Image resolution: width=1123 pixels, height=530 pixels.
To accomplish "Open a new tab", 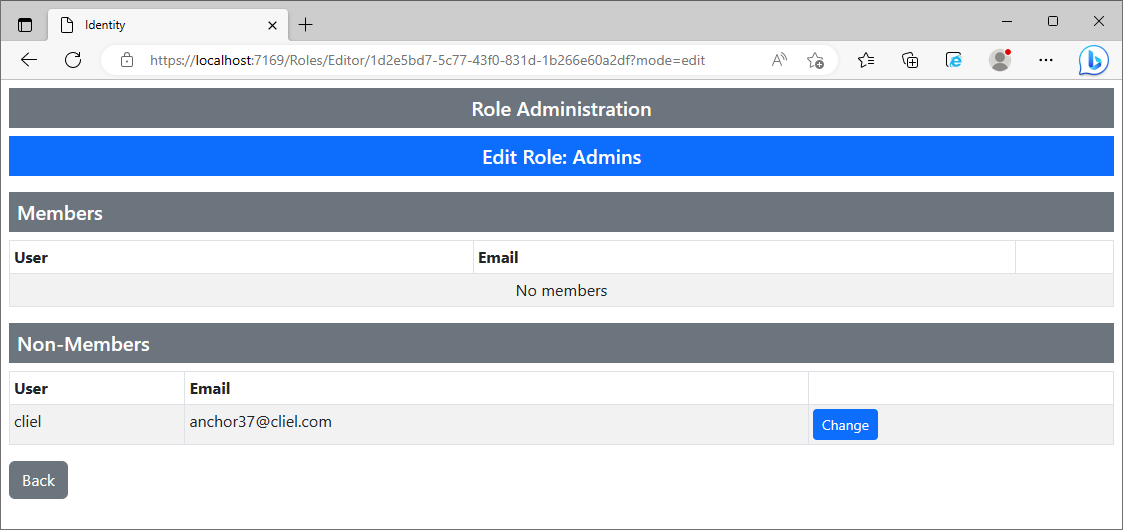I will [x=306, y=25].
